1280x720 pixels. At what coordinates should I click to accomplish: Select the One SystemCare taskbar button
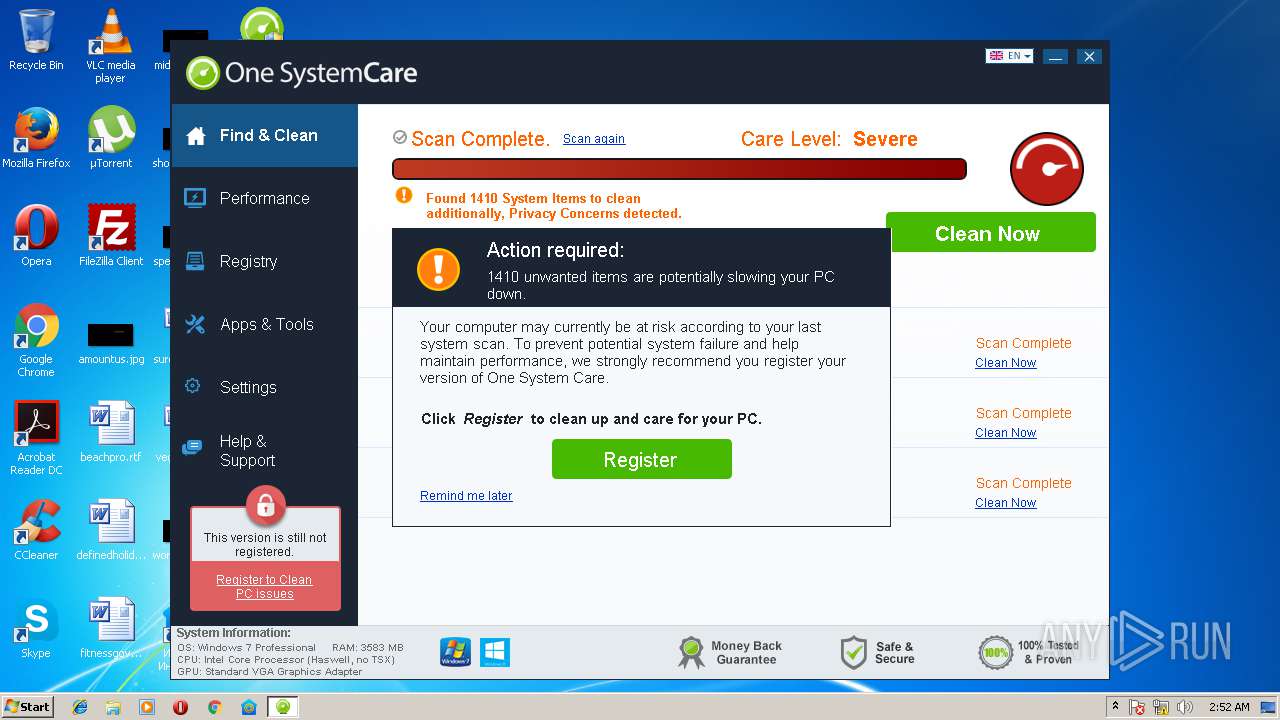[283, 707]
